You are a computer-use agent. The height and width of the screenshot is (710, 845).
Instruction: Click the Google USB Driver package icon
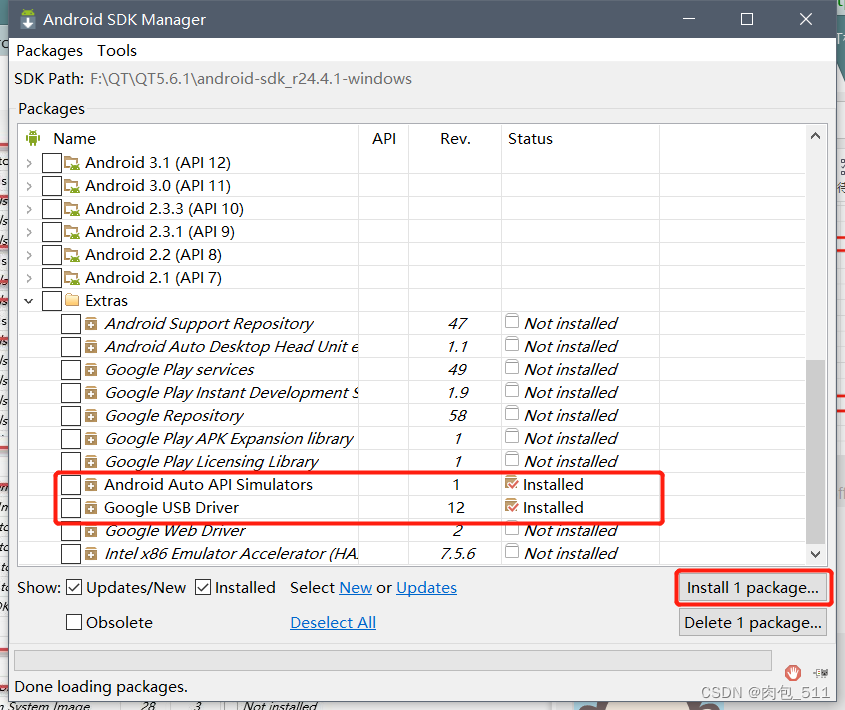[x=91, y=508]
